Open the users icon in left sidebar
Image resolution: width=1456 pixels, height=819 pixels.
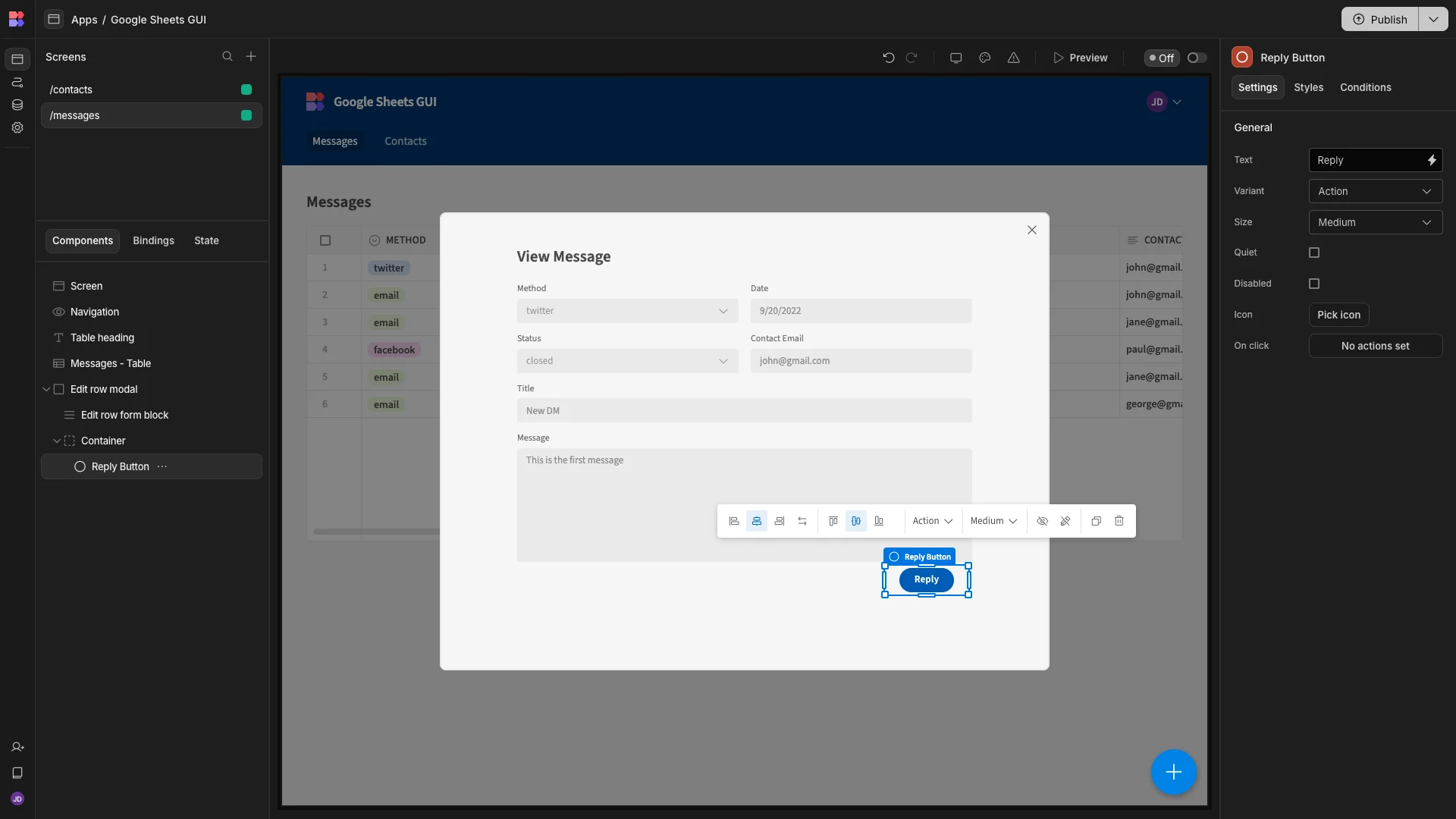[17, 747]
